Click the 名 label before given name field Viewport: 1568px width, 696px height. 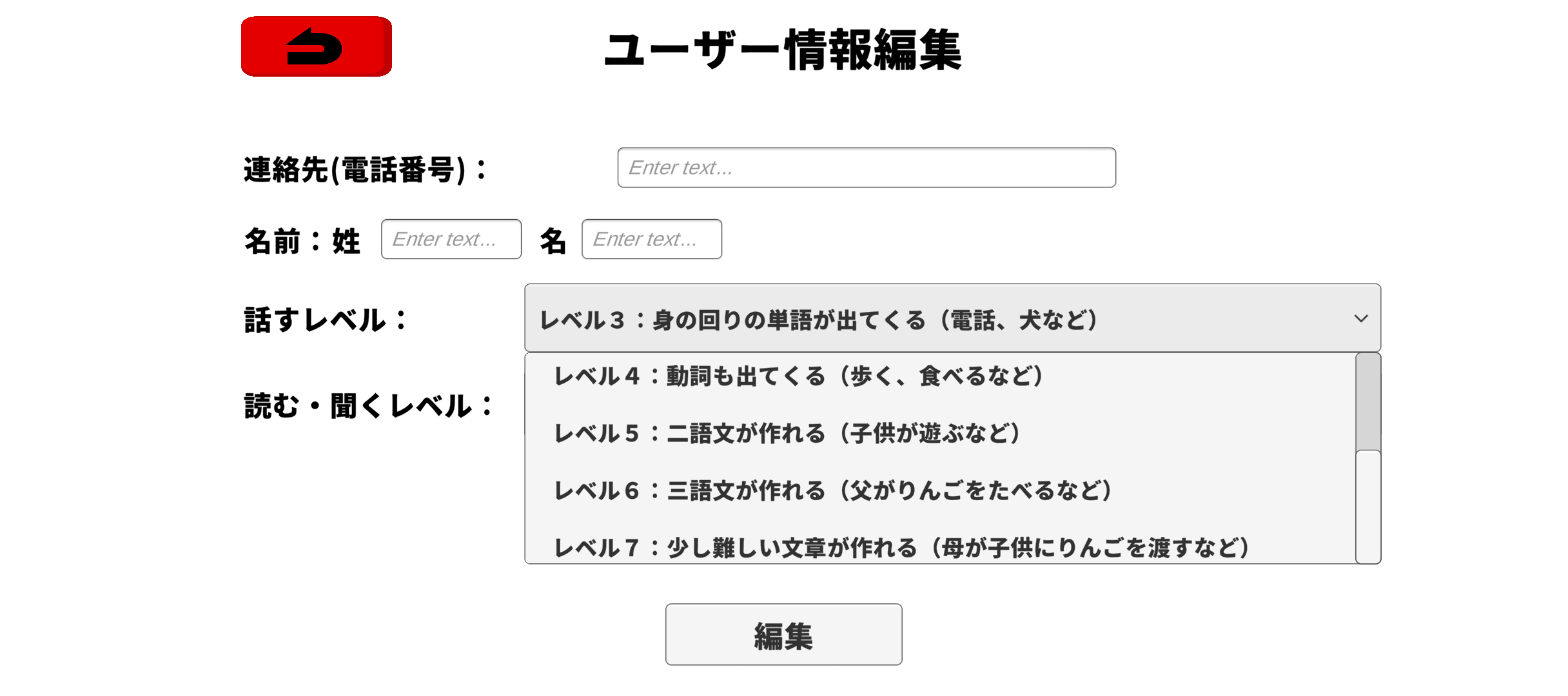[x=553, y=241]
